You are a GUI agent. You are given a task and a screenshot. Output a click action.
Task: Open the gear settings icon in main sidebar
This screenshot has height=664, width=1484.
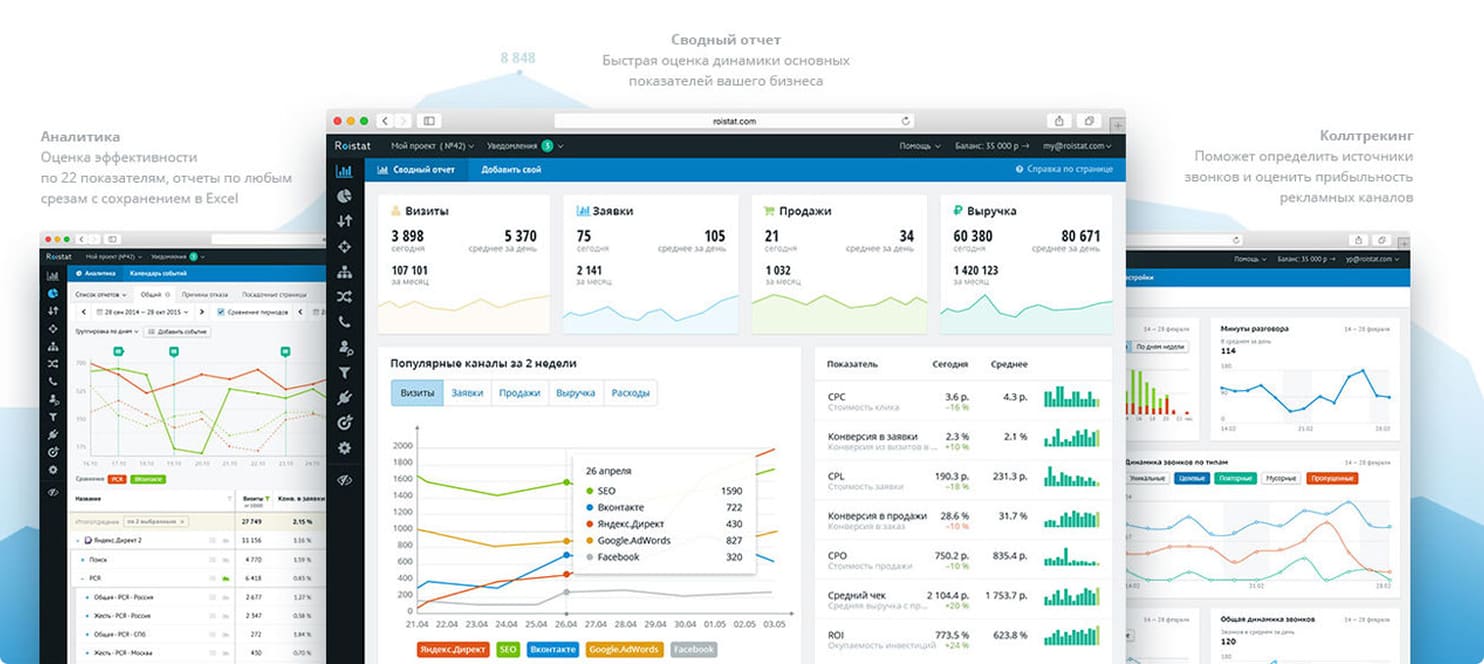coord(344,448)
